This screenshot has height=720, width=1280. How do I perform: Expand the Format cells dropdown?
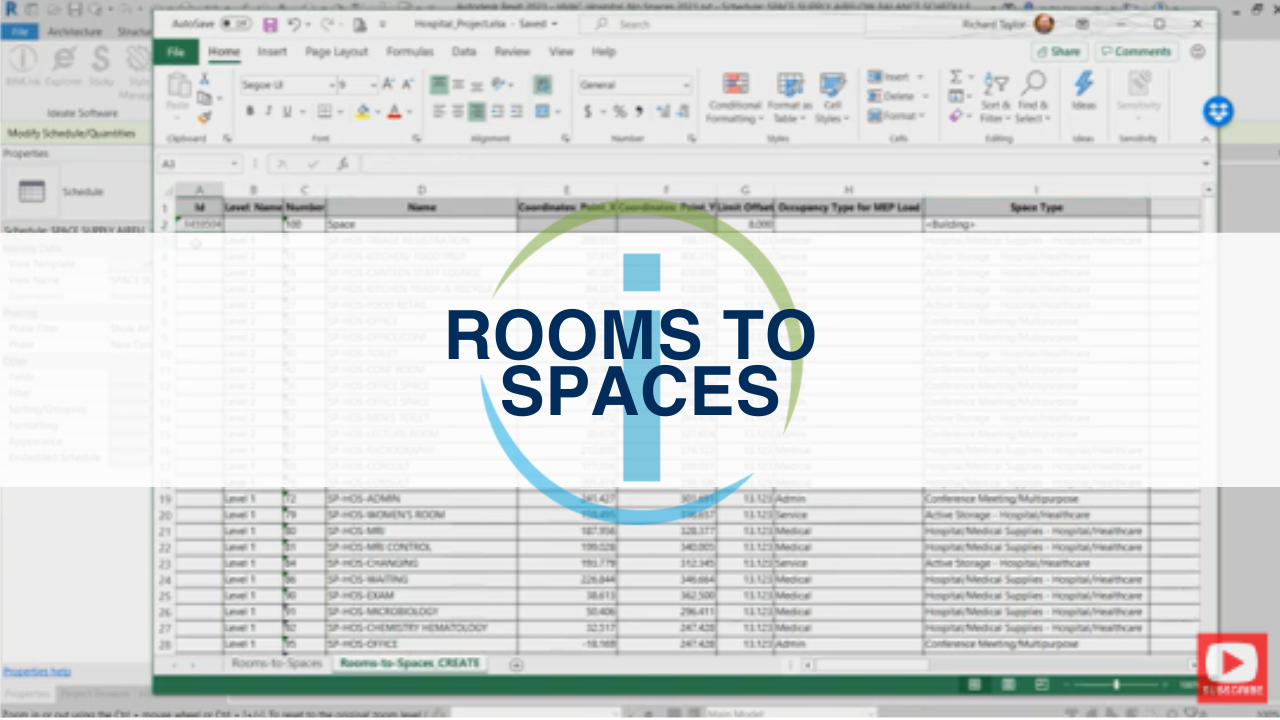924,116
